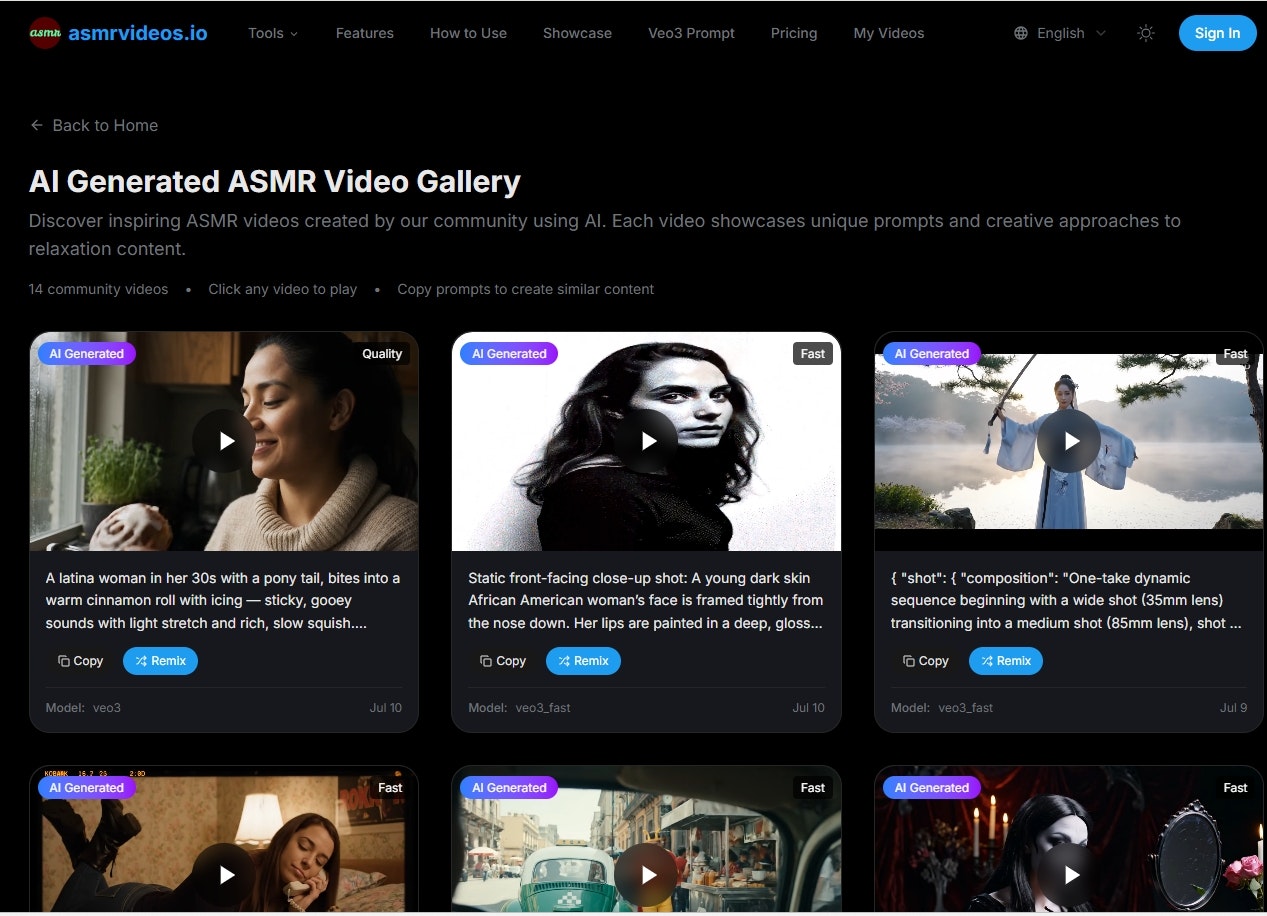Click the Sign In button
Viewport: 1267px width, 916px height.
pos(1217,33)
